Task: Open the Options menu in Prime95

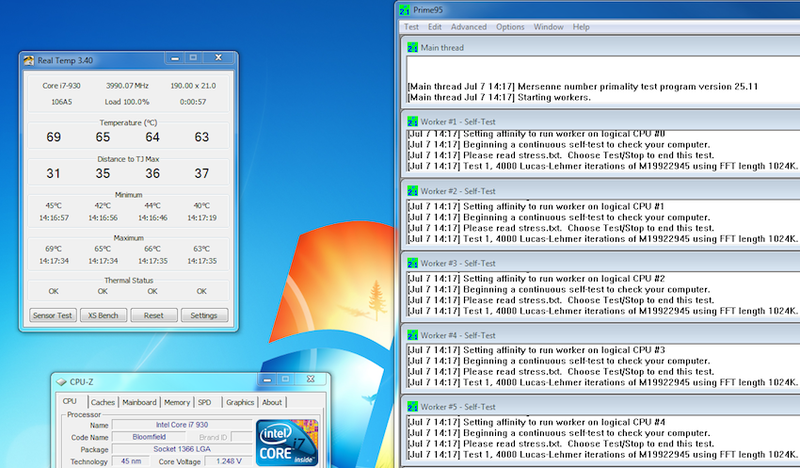Action: click(510, 27)
